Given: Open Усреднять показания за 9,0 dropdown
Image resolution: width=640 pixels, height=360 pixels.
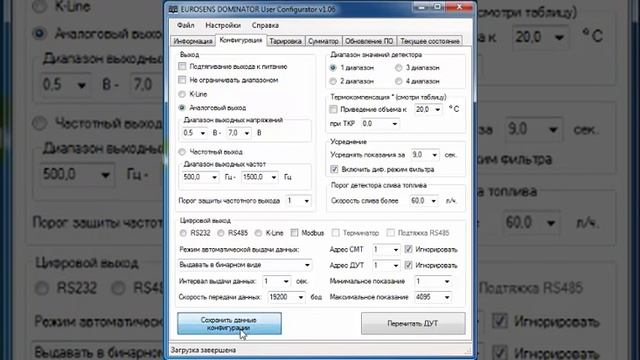Looking at the screenshot, I should (x=425, y=155).
